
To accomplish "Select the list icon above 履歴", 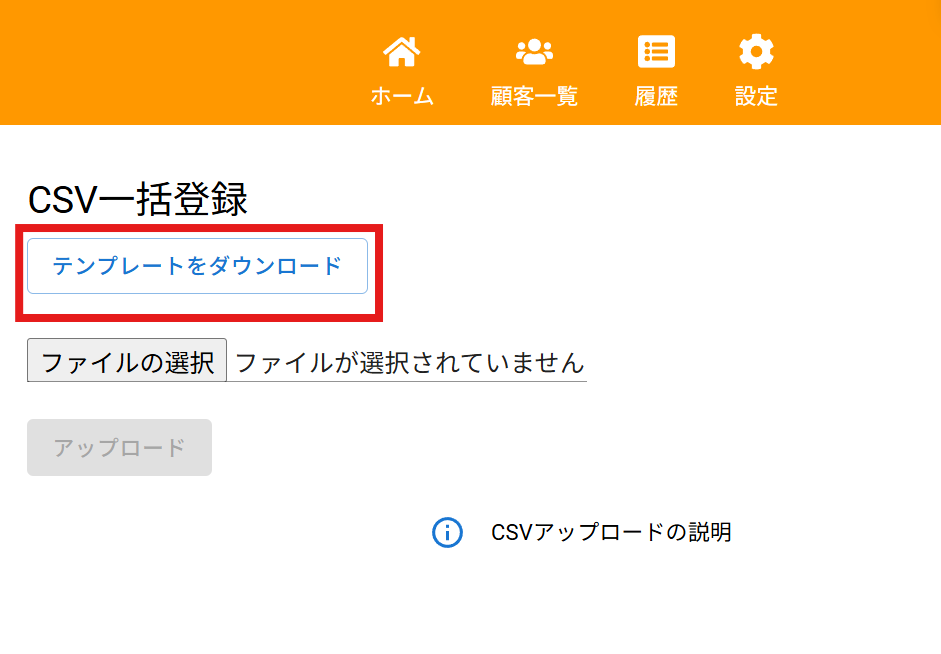I will (656, 52).
